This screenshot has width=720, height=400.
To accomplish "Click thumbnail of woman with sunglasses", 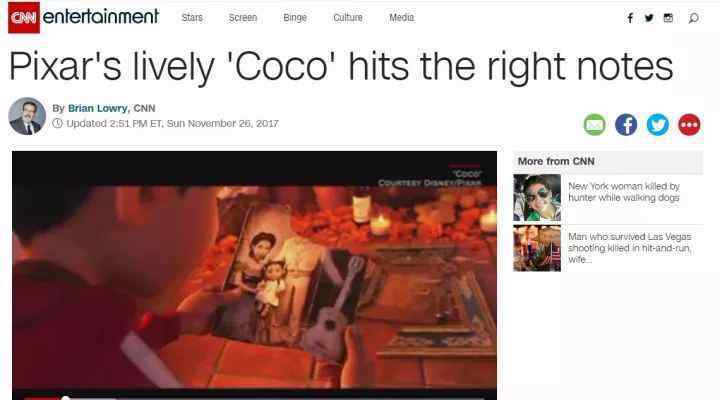I will click(x=537, y=197).
